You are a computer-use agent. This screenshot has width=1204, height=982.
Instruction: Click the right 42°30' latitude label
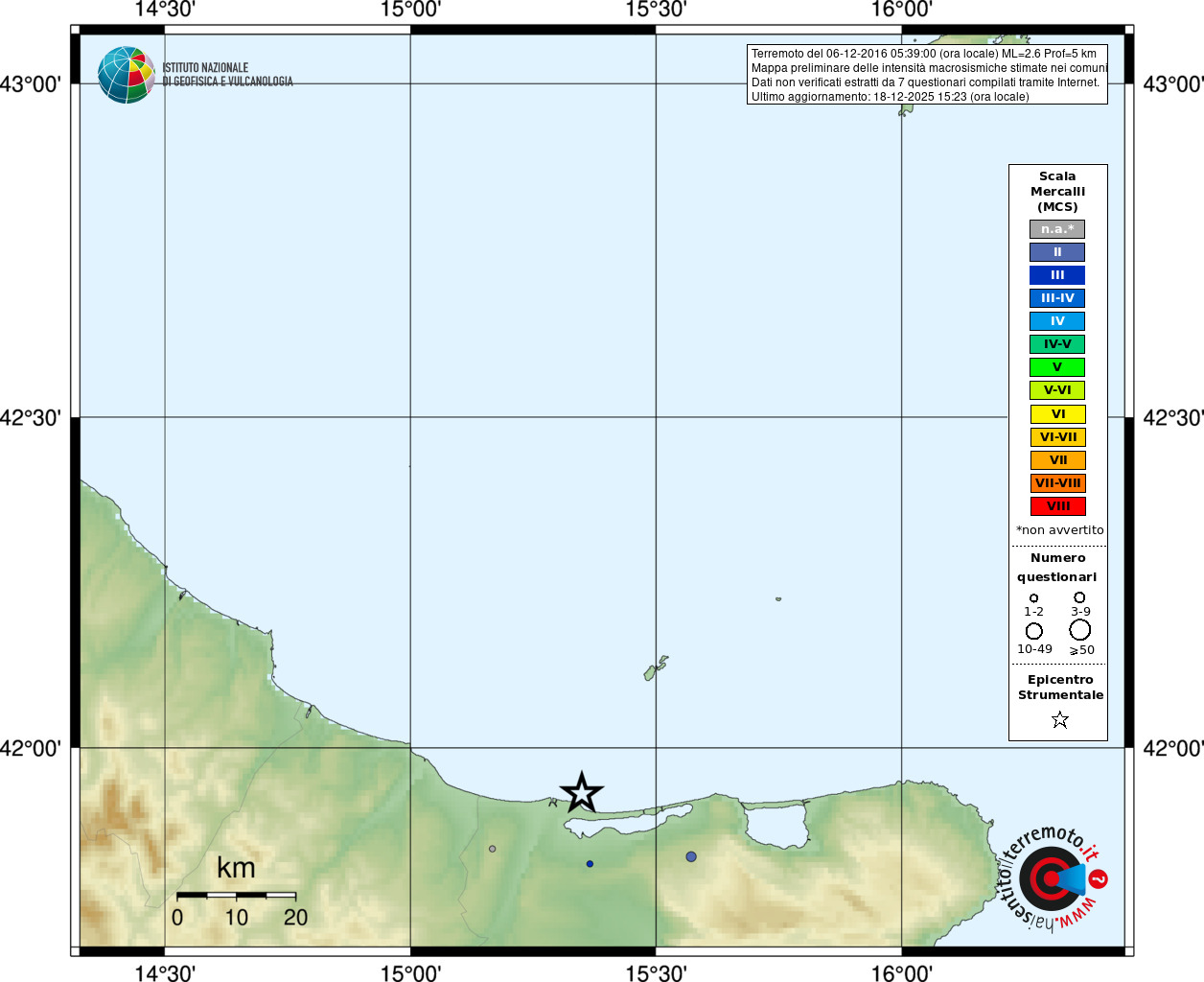[x=1173, y=418]
